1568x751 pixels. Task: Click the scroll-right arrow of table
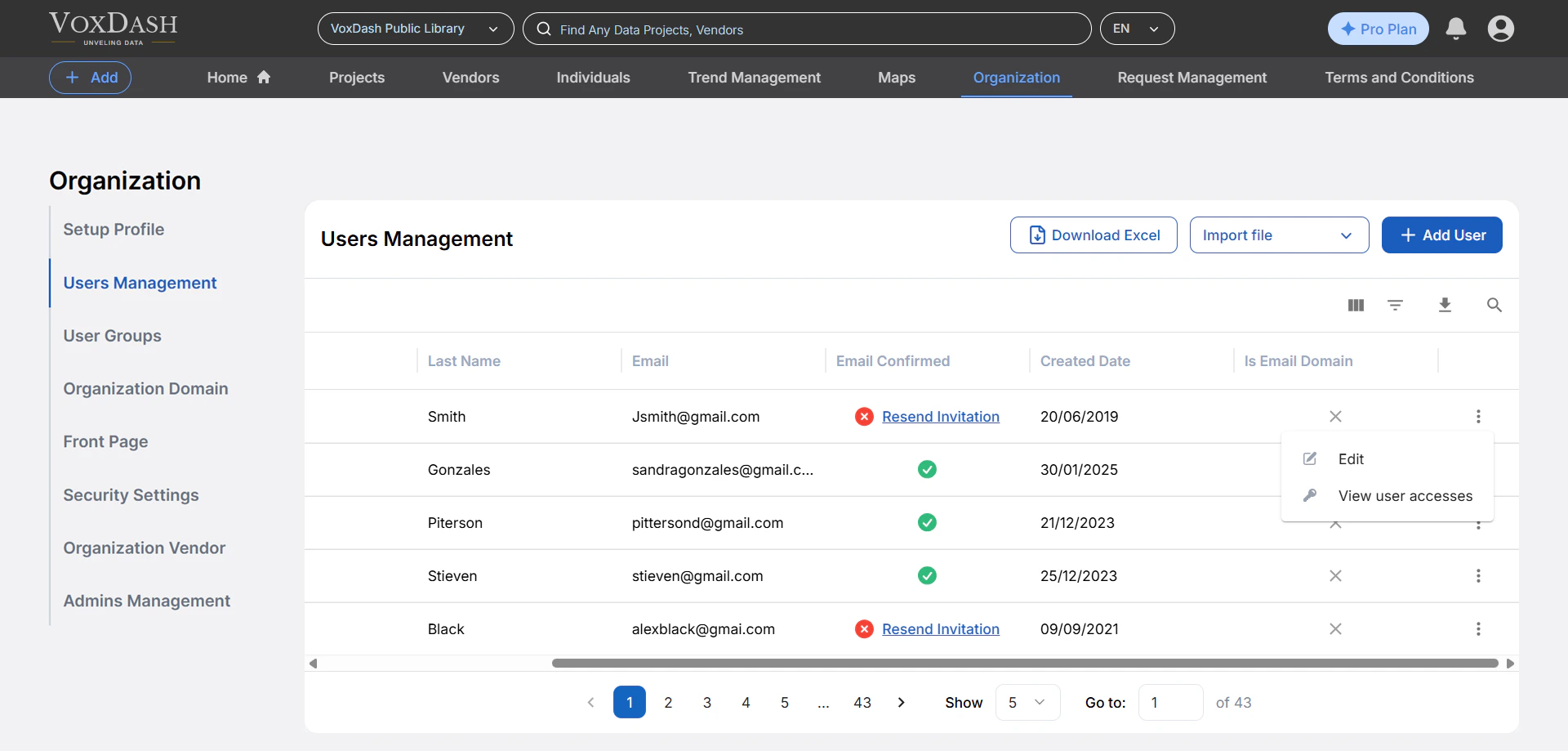[x=1510, y=664]
